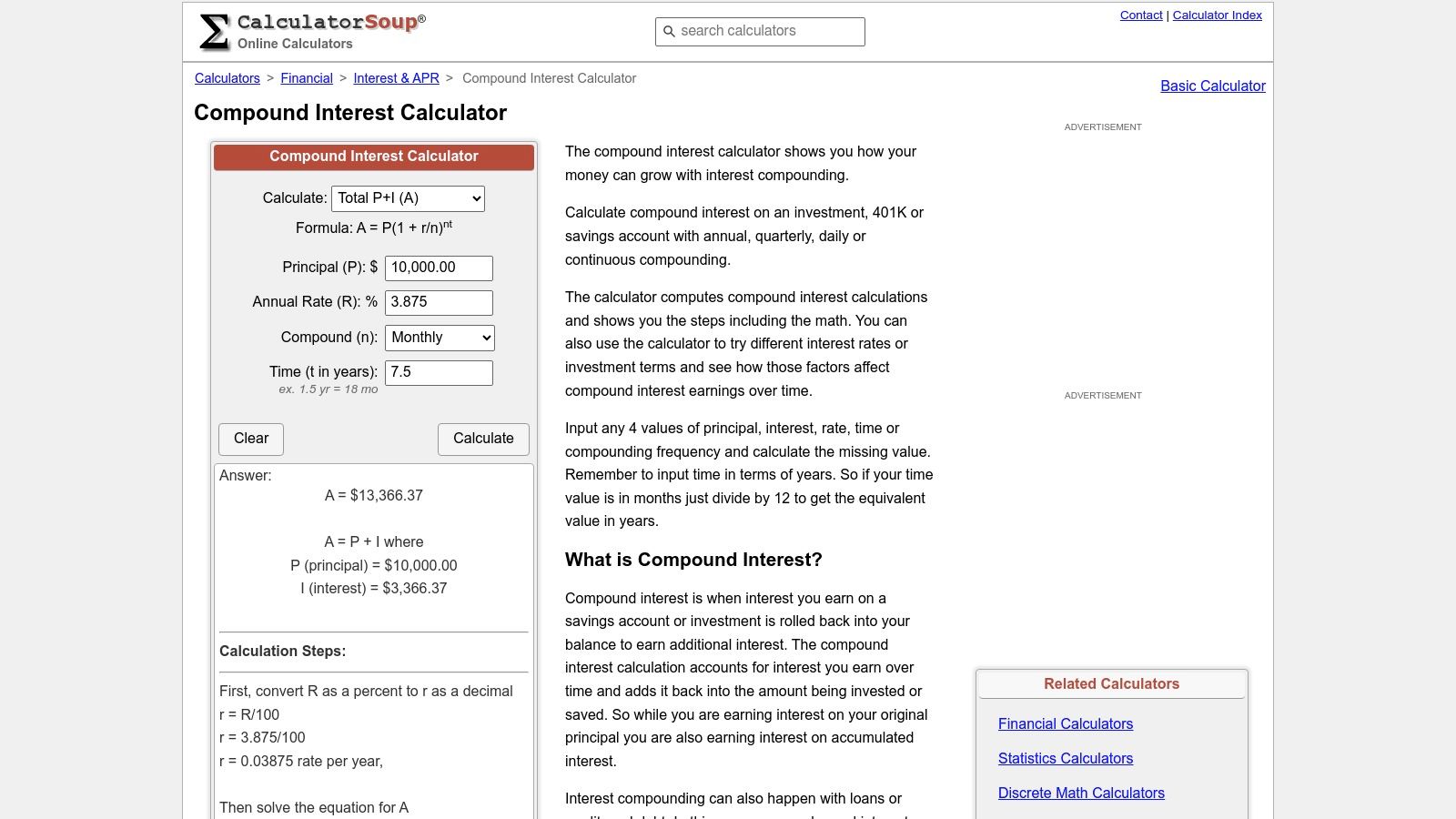
Task: Select the Annual Rate (R) value field
Action: coord(439,302)
